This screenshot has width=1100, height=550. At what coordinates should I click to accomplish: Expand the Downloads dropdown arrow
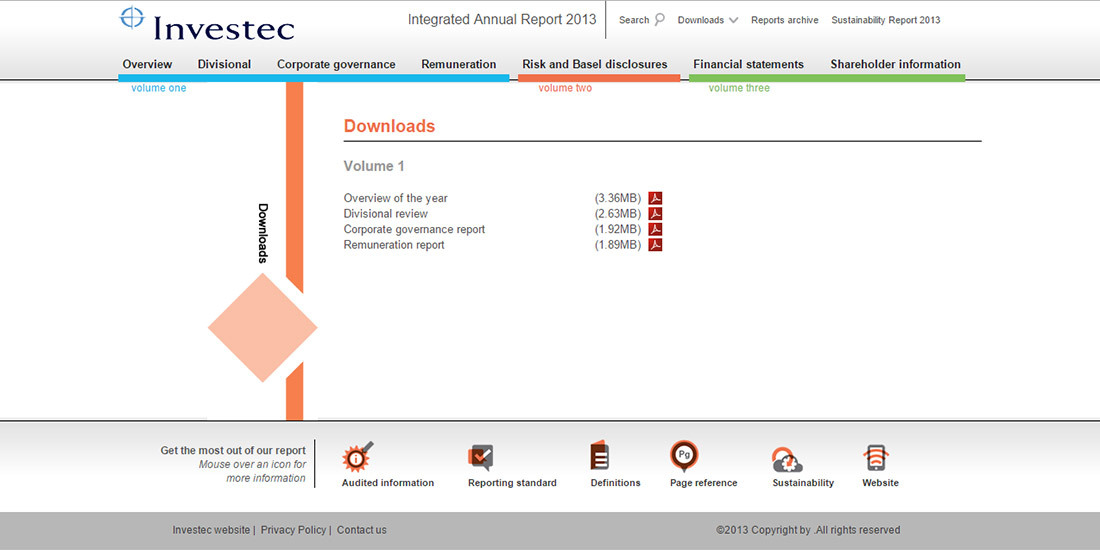pyautogui.click(x=733, y=20)
